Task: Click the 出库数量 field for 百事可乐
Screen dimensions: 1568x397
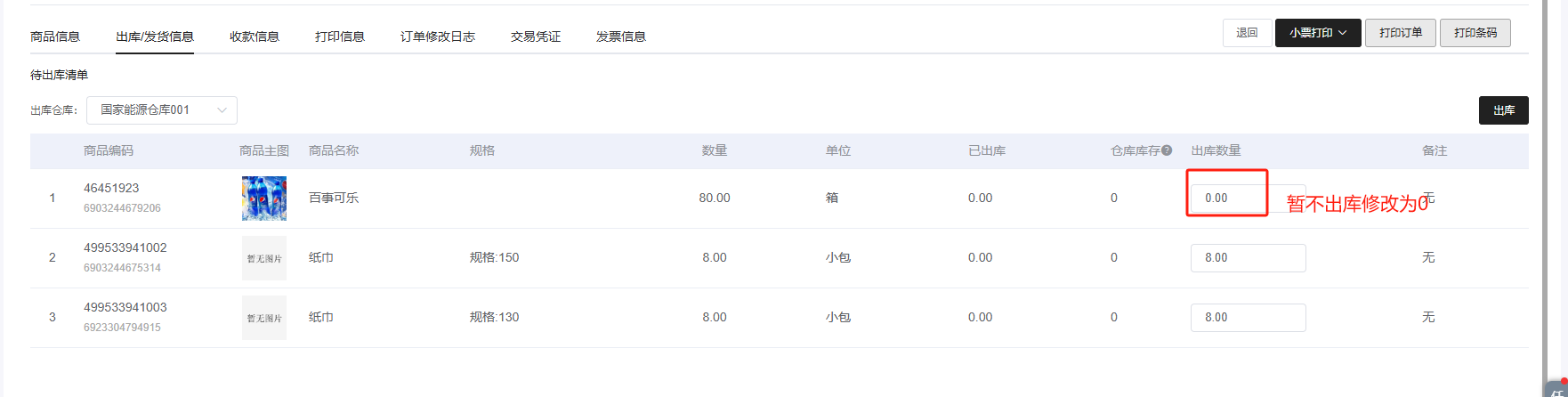Action: click(1228, 198)
